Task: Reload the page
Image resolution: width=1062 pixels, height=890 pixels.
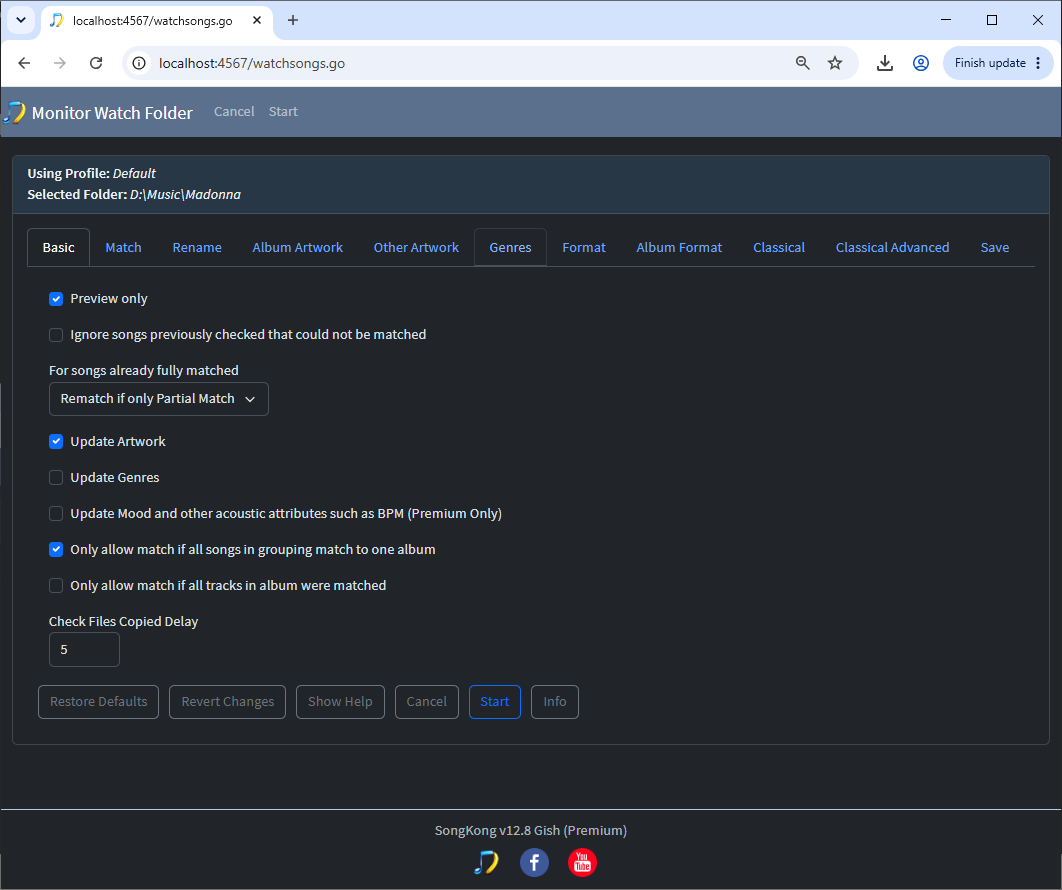Action: coord(96,63)
